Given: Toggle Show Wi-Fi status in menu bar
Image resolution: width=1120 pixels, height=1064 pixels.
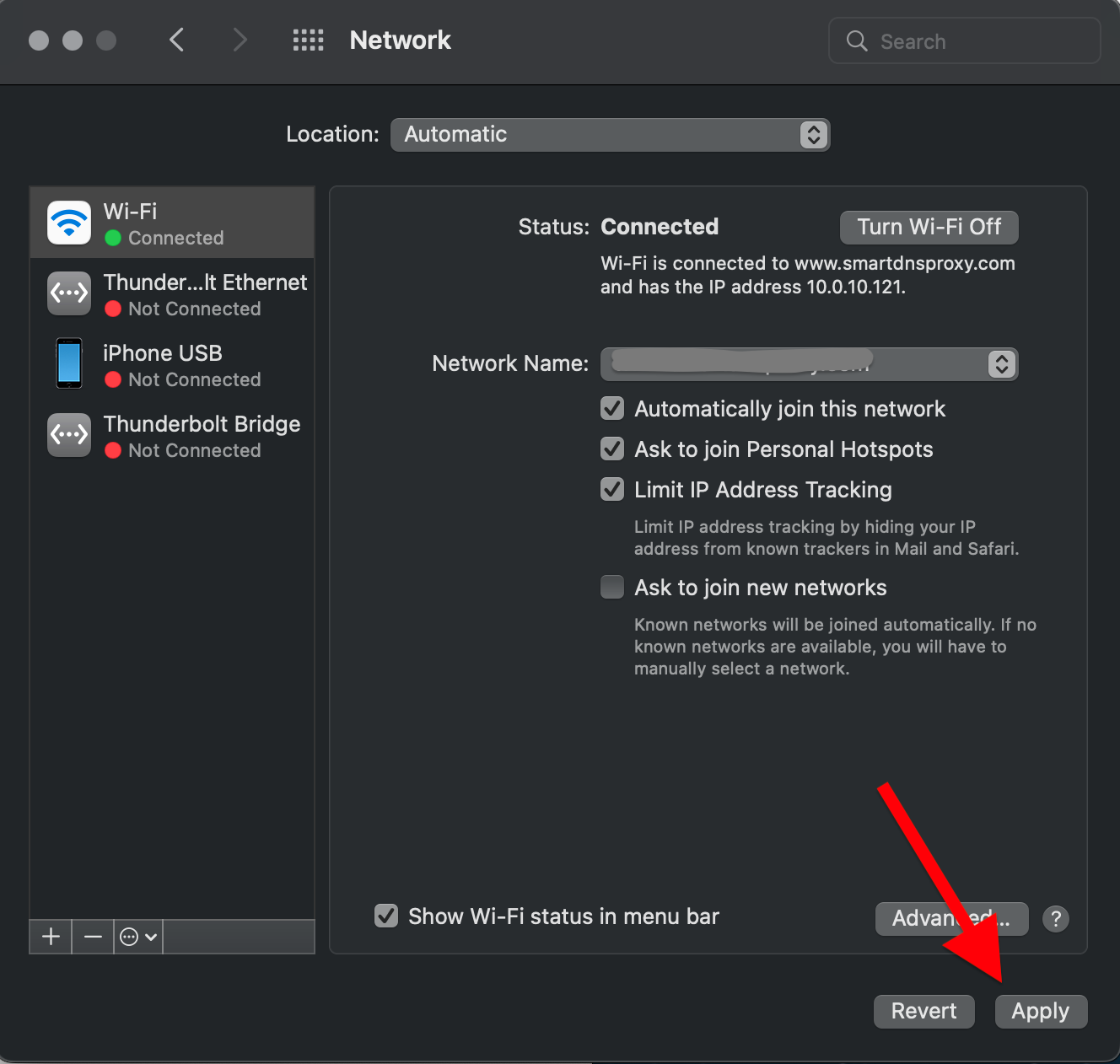Looking at the screenshot, I should coord(386,916).
